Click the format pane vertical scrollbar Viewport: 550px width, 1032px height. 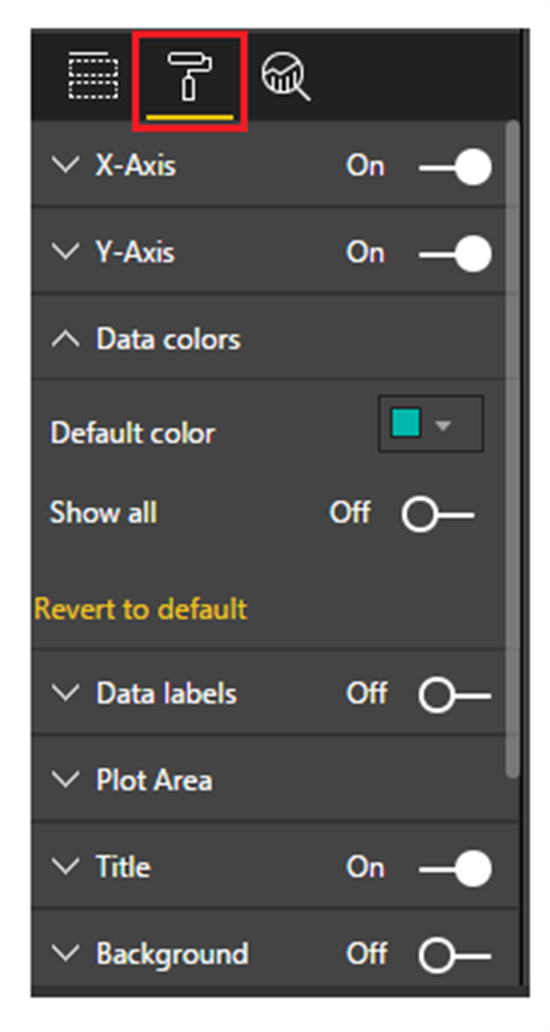click(512, 450)
